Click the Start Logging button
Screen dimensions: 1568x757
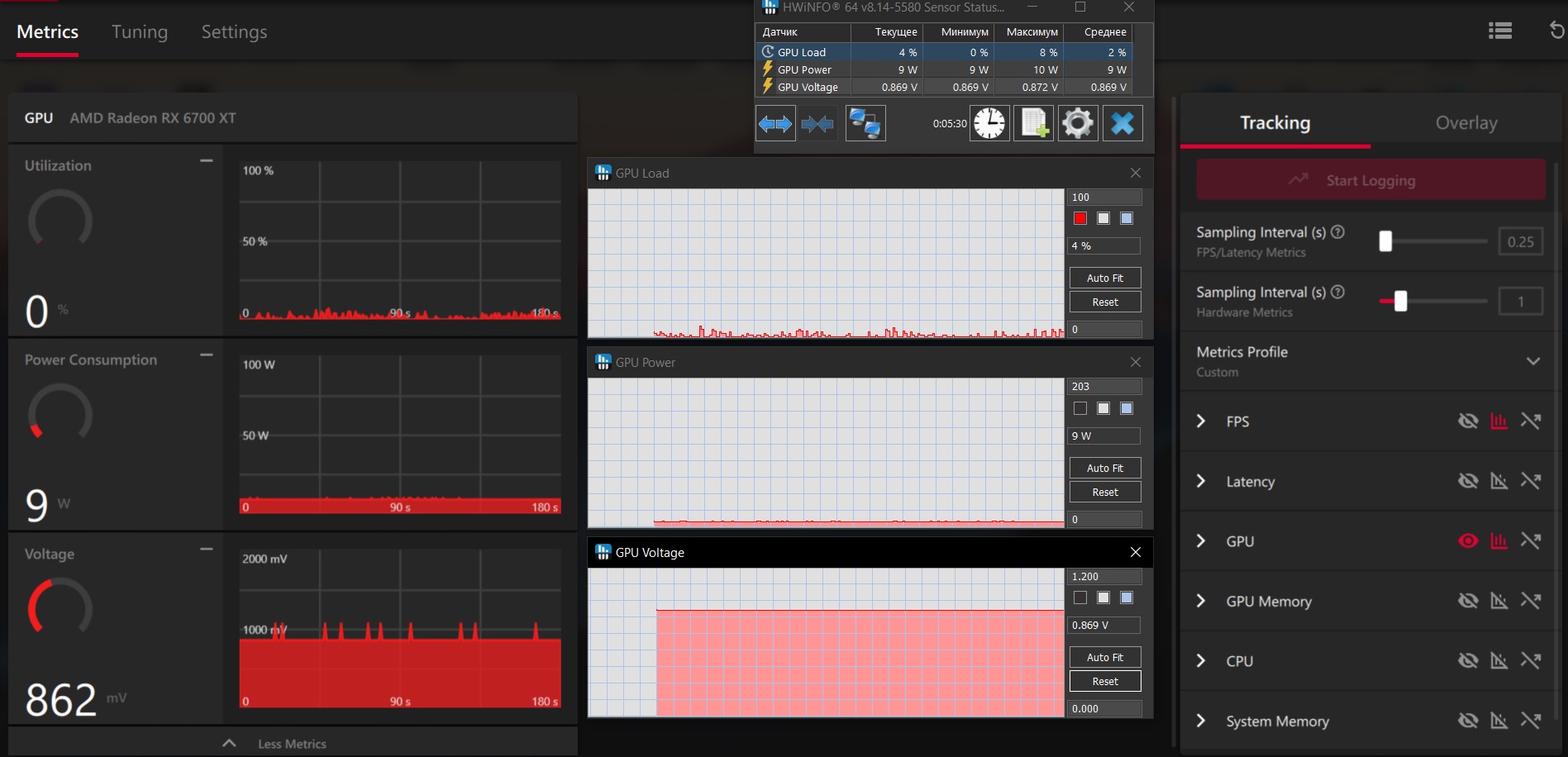(1370, 180)
